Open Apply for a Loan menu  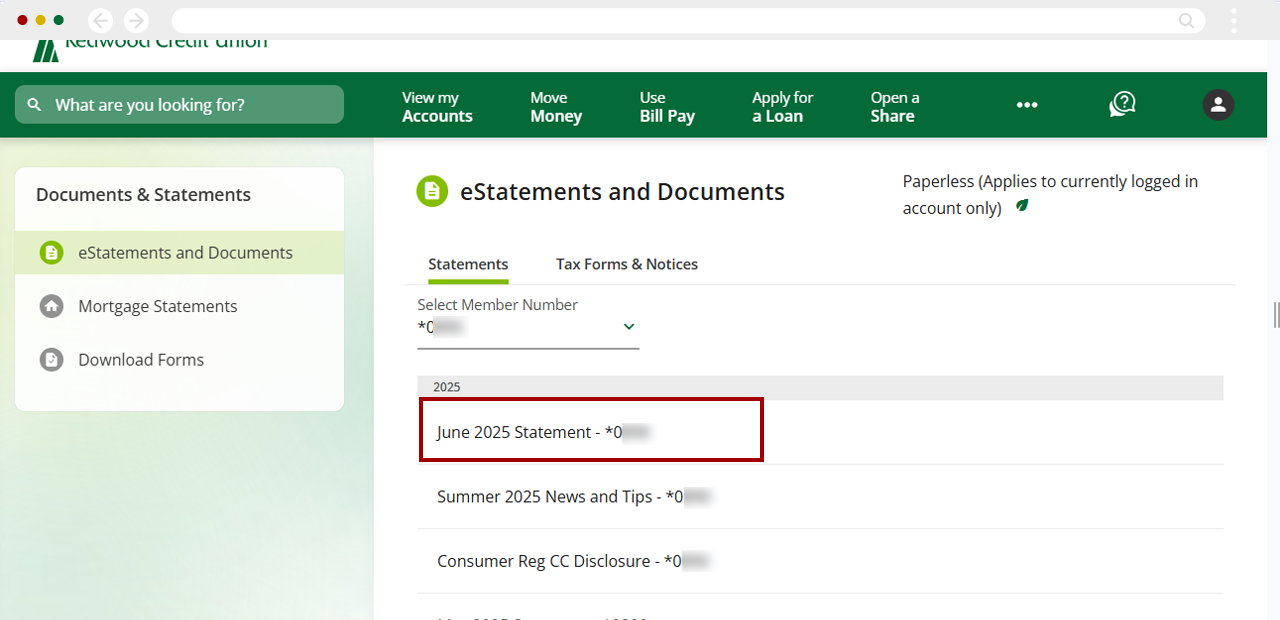click(782, 107)
